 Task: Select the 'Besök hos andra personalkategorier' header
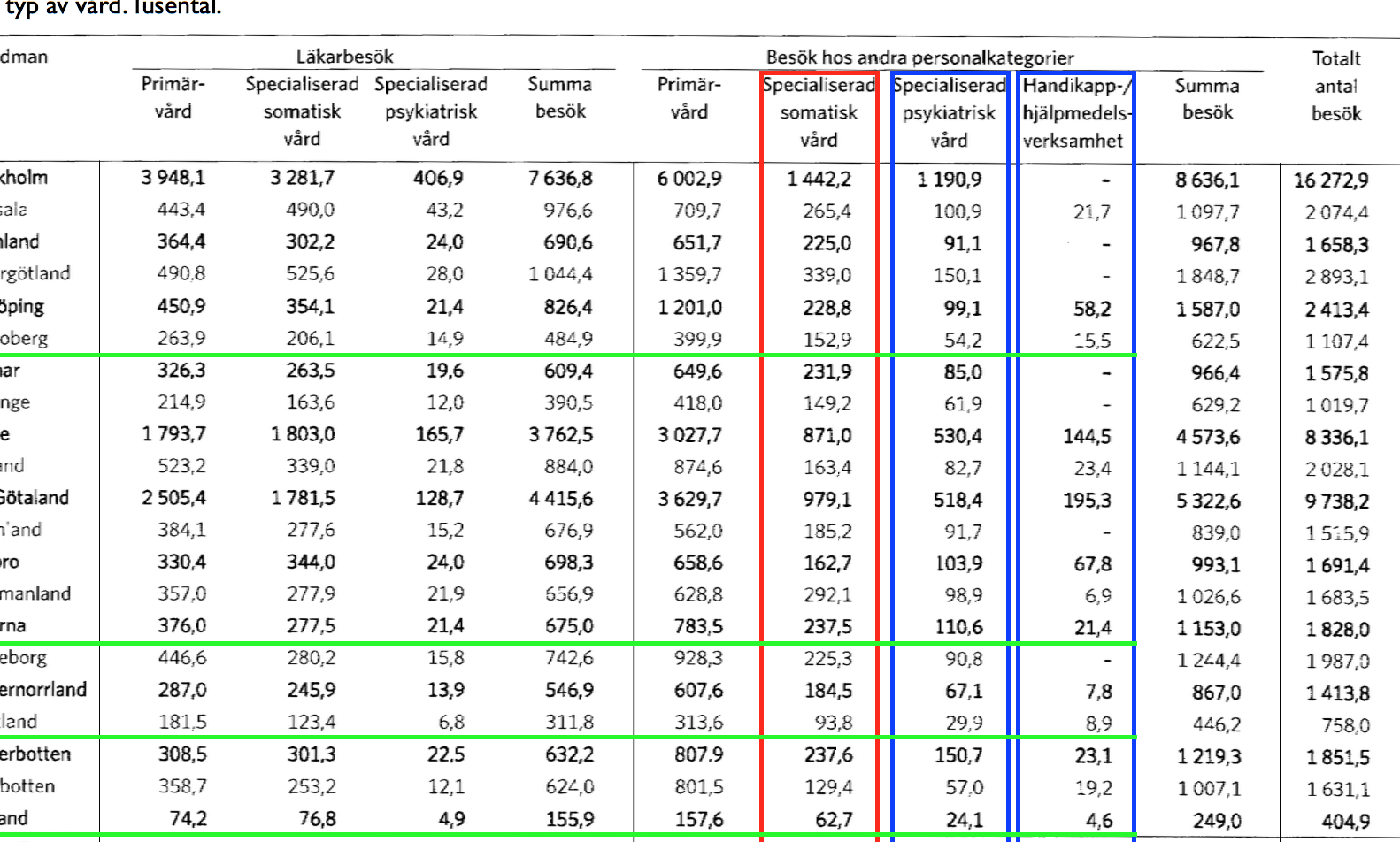919,58
